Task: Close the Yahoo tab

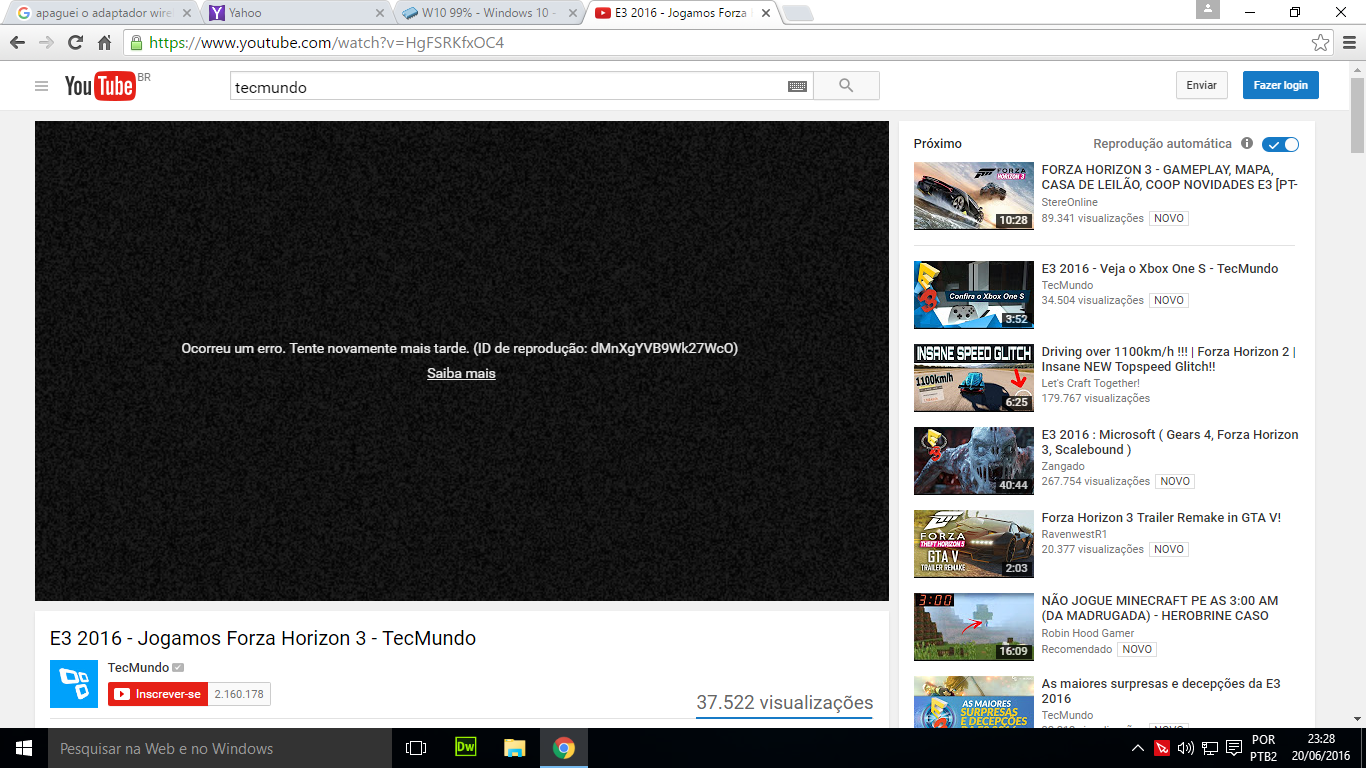Action: (x=379, y=13)
